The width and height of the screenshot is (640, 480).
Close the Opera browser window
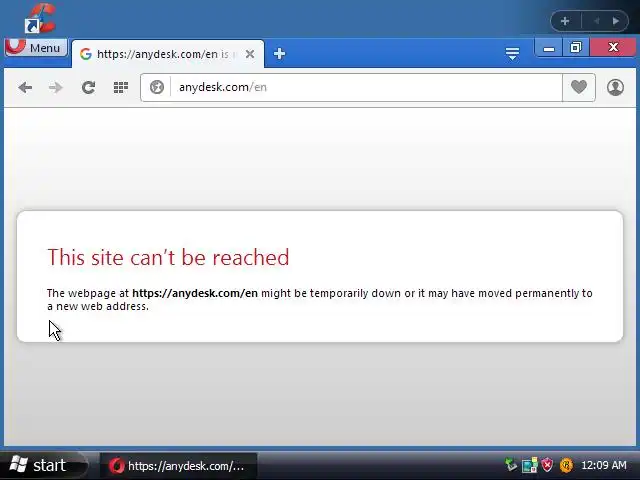[613, 47]
